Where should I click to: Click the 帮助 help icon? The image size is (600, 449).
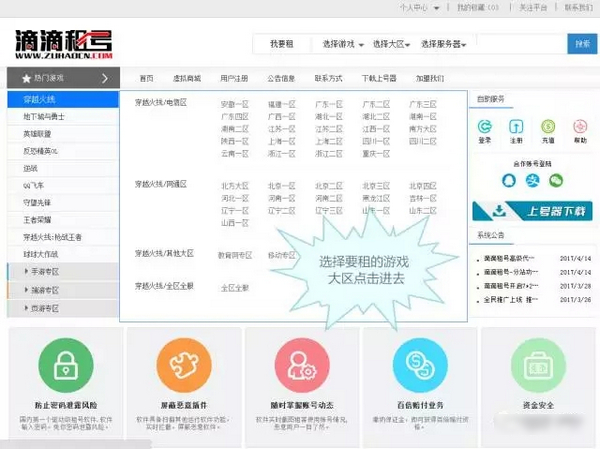point(580,127)
